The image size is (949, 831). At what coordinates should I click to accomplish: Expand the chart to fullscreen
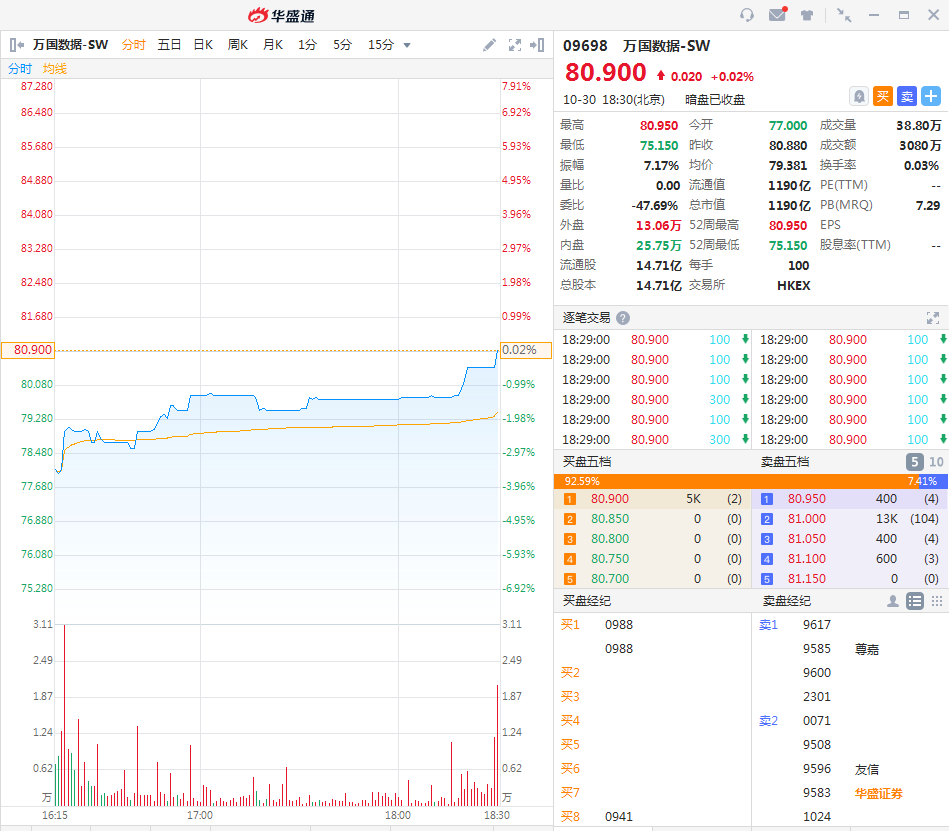click(x=514, y=45)
